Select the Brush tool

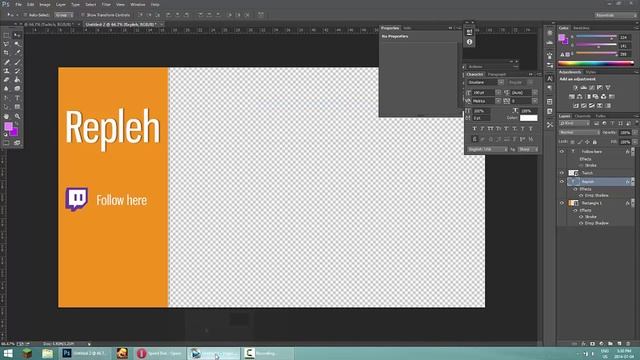pos(17,62)
